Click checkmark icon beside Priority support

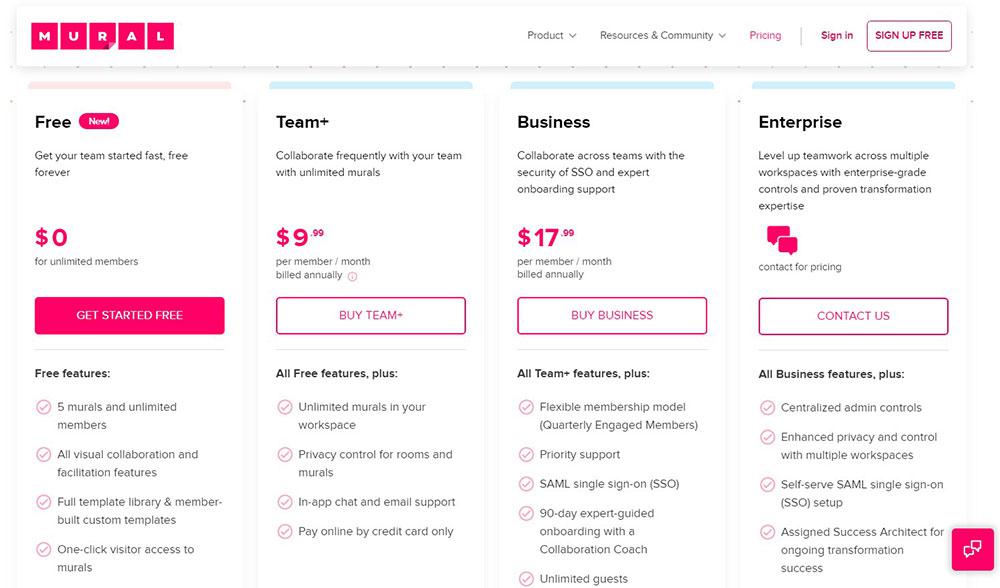coord(526,454)
